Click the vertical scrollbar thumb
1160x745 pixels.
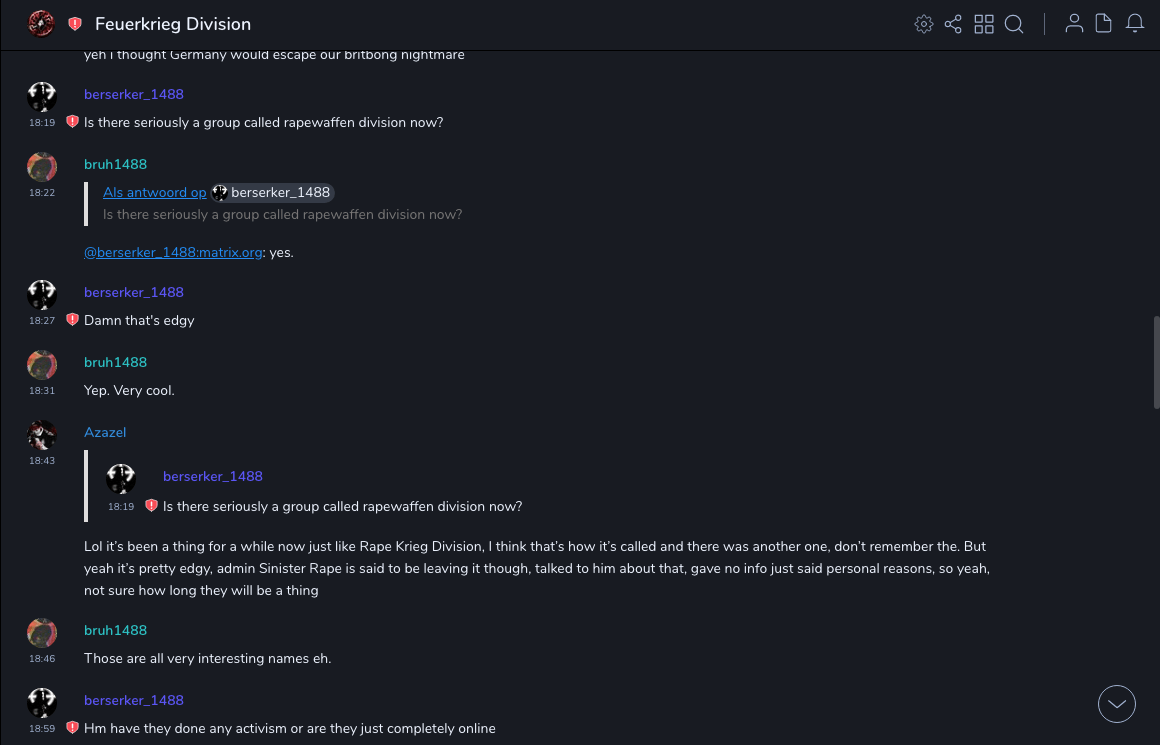(x=1156, y=362)
